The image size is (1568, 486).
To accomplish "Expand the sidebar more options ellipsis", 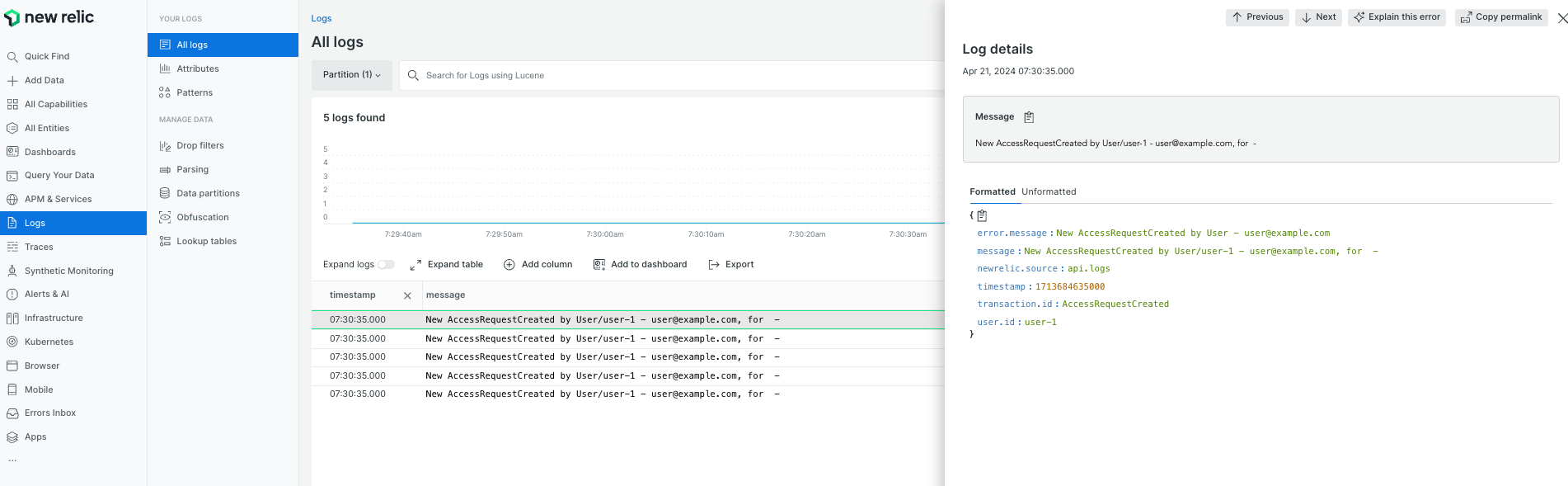I will point(12,460).
